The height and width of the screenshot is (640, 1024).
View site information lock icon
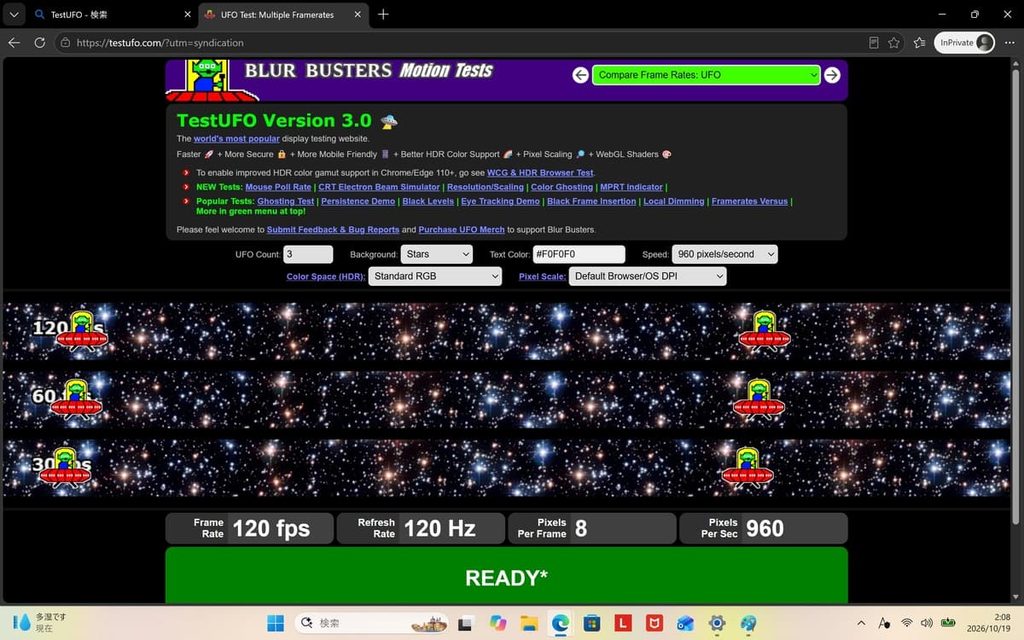pos(65,42)
